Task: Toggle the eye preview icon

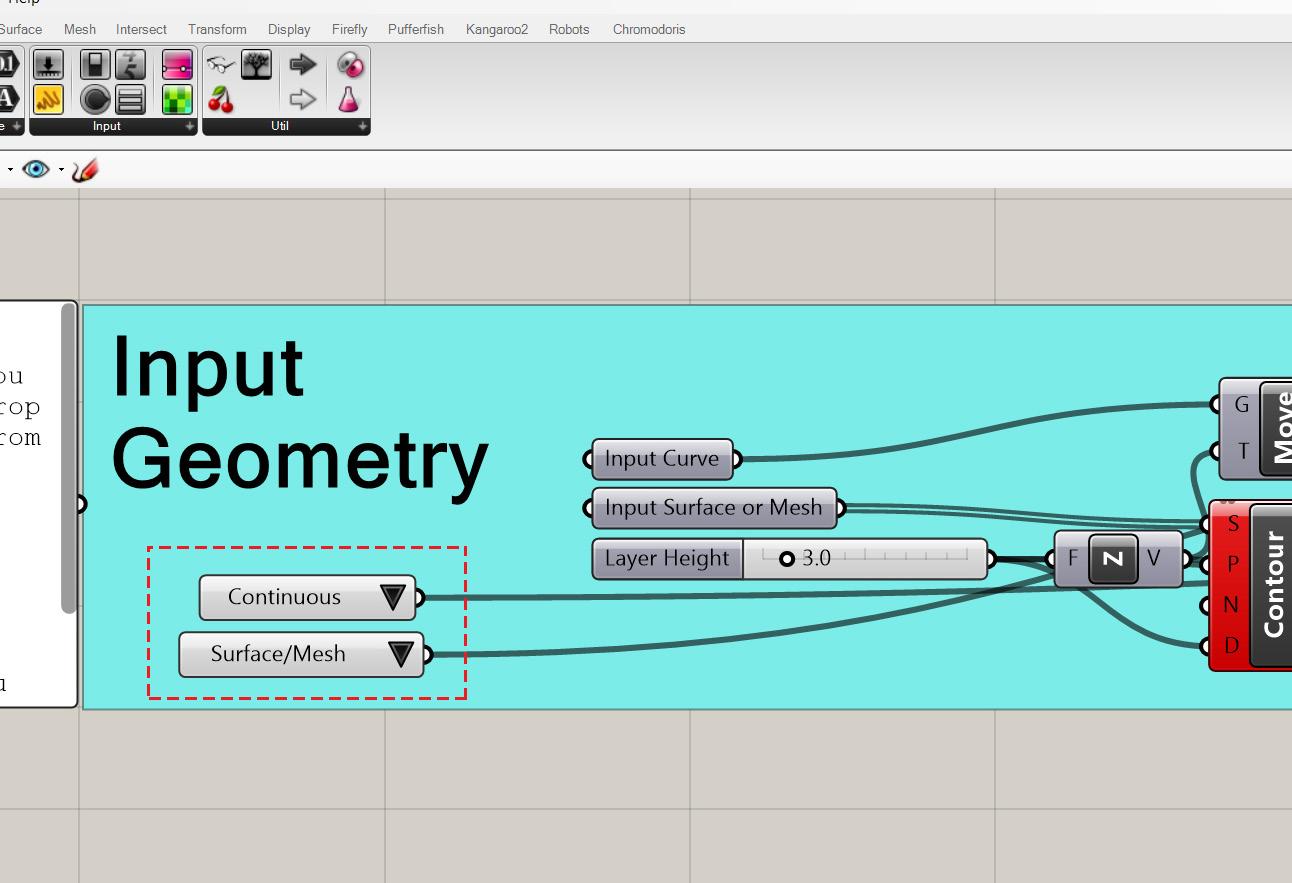Action: click(x=36, y=169)
